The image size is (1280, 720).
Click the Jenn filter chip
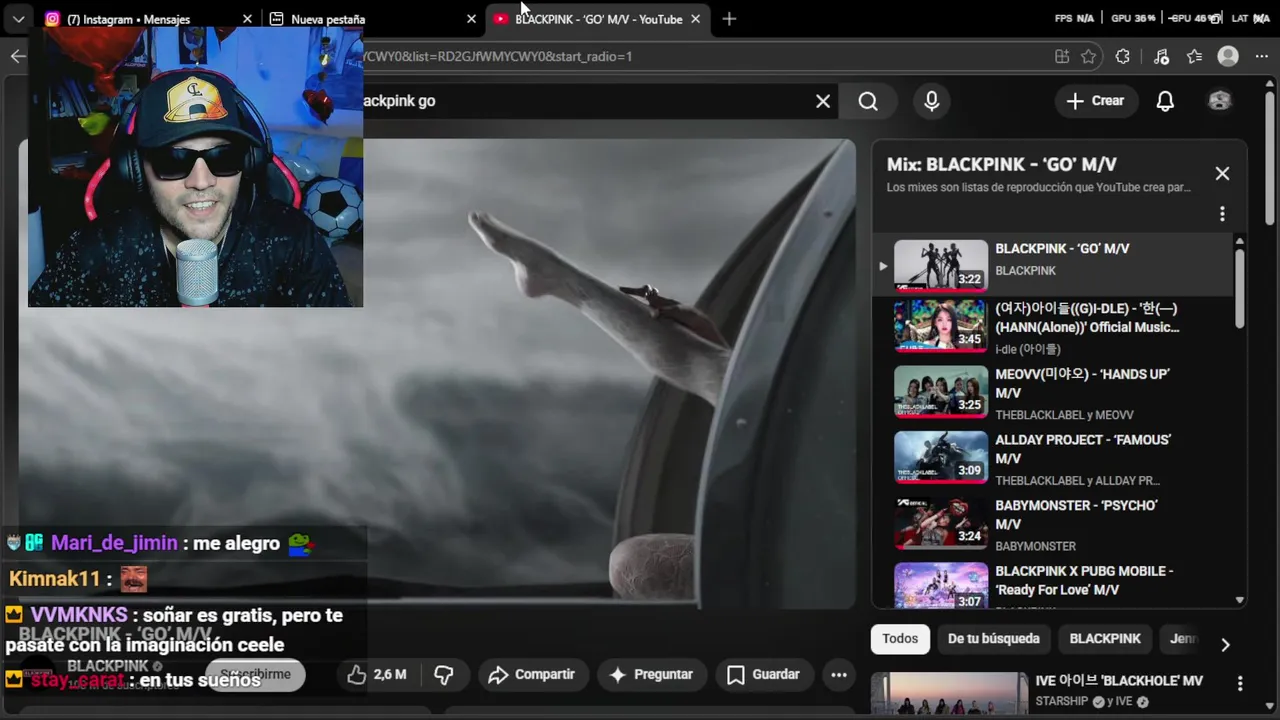[1183, 639]
